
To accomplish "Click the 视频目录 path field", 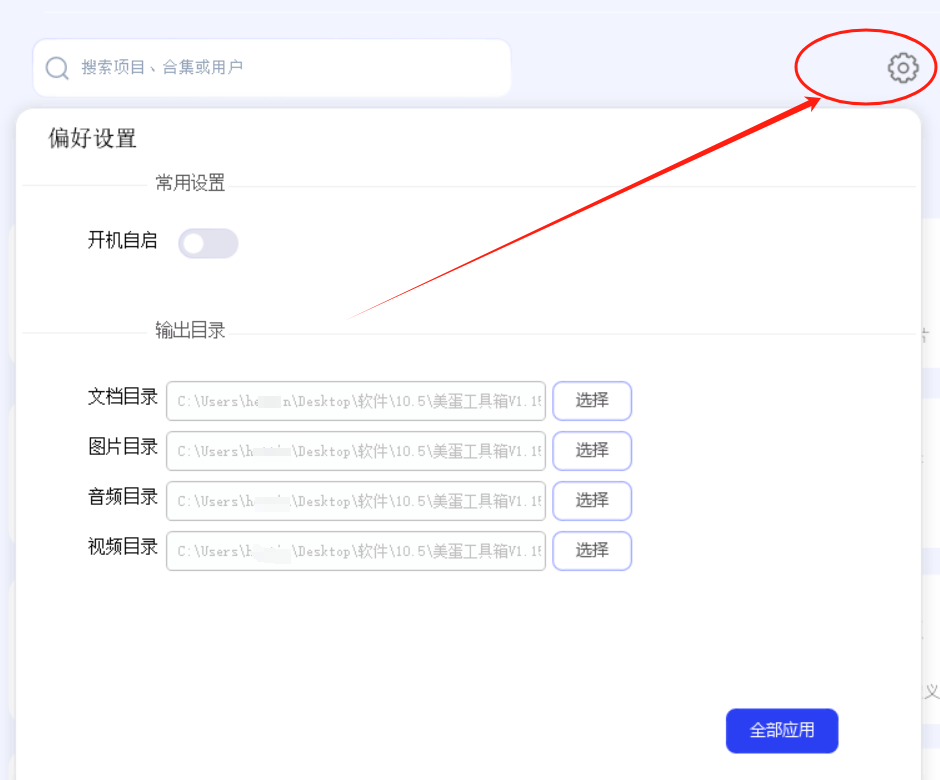I will click(356, 551).
